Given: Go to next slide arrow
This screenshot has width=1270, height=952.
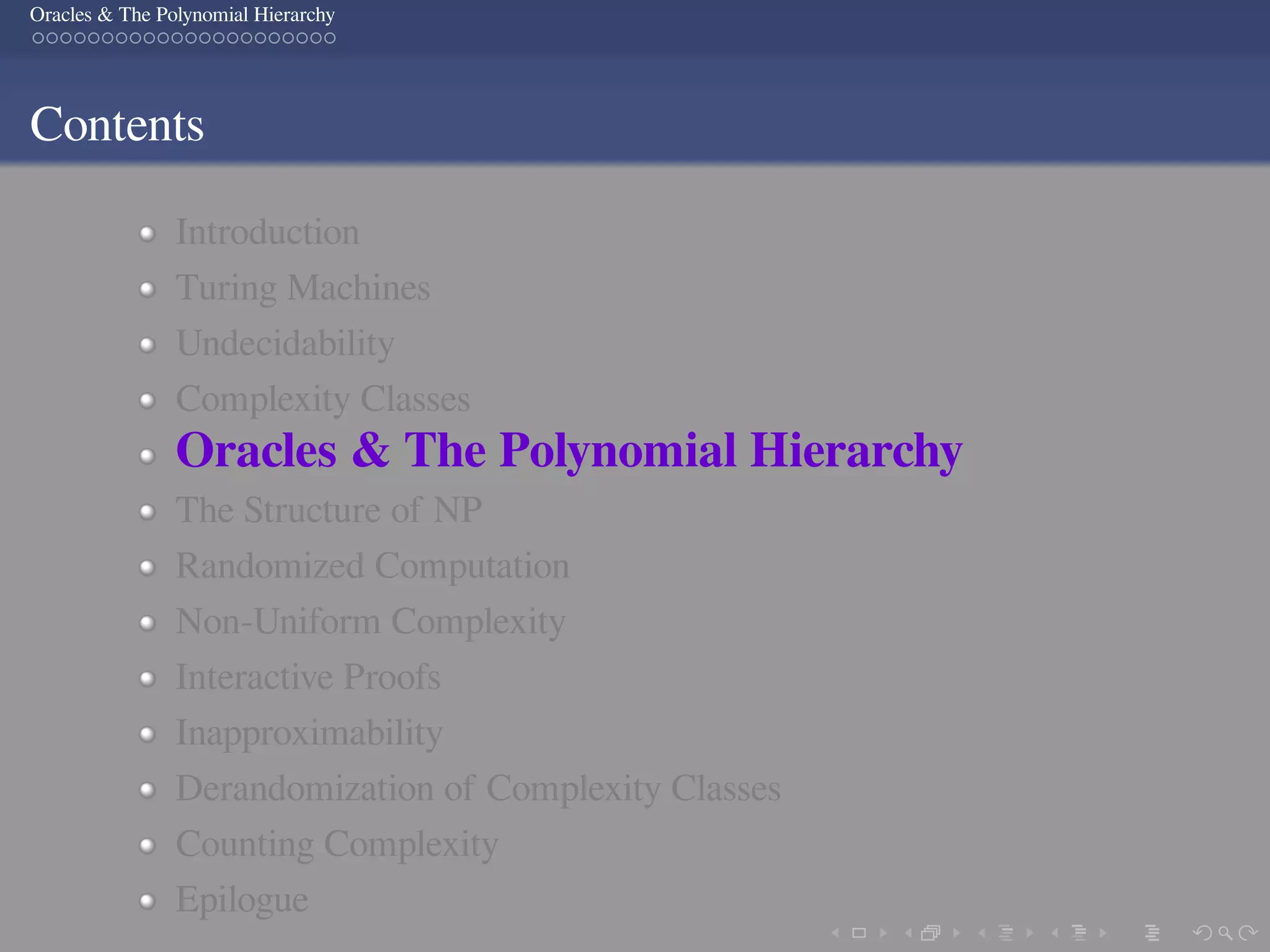Looking at the screenshot, I should click(x=883, y=933).
